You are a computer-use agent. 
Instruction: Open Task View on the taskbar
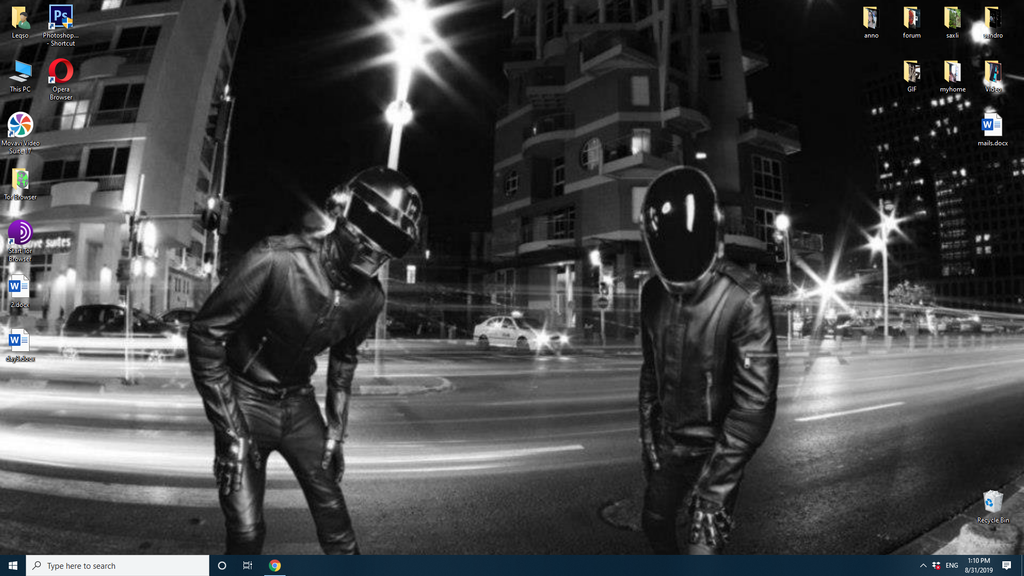tap(248, 566)
